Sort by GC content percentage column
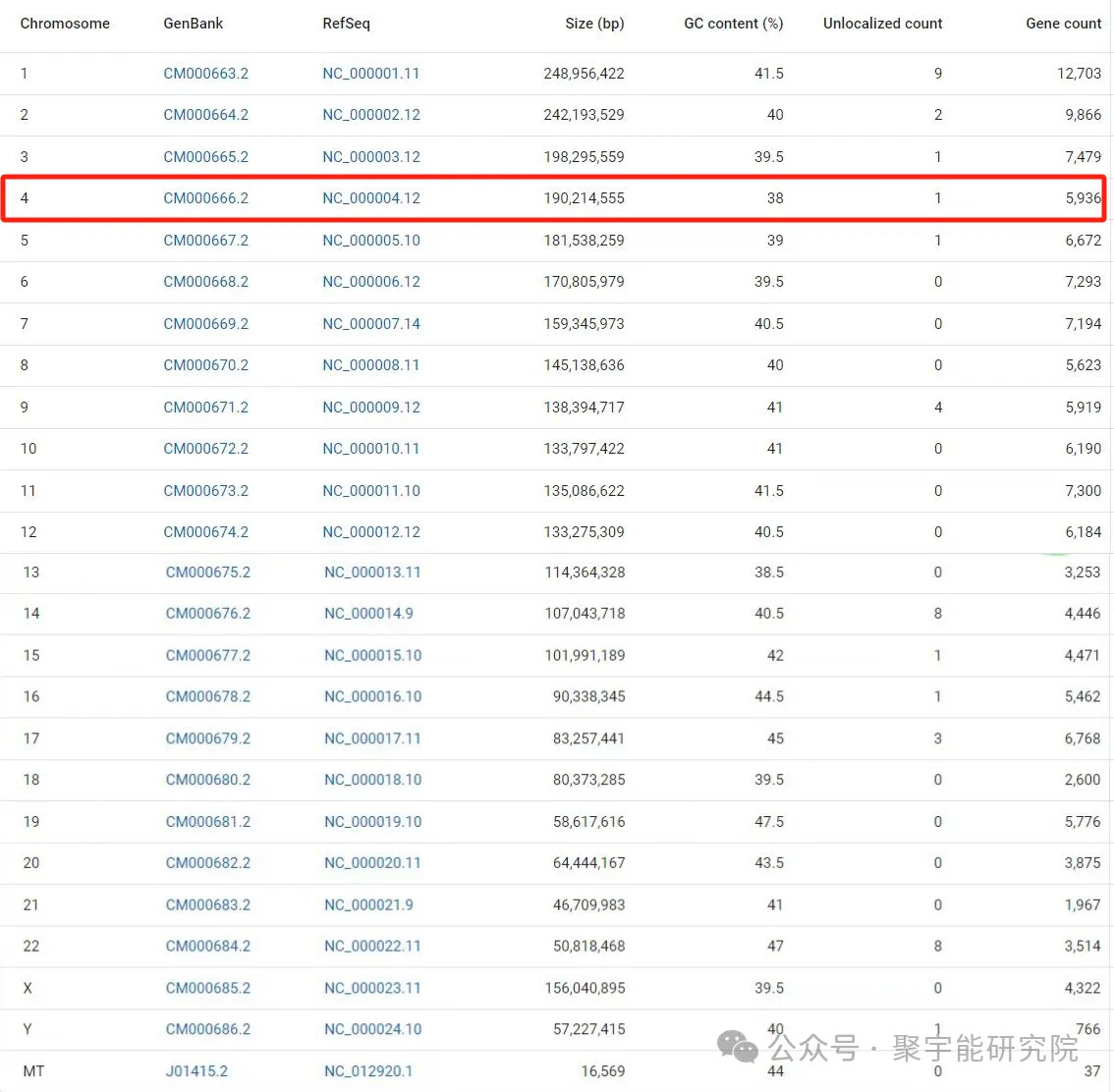This screenshot has width=1114, height=1092. 733,23
